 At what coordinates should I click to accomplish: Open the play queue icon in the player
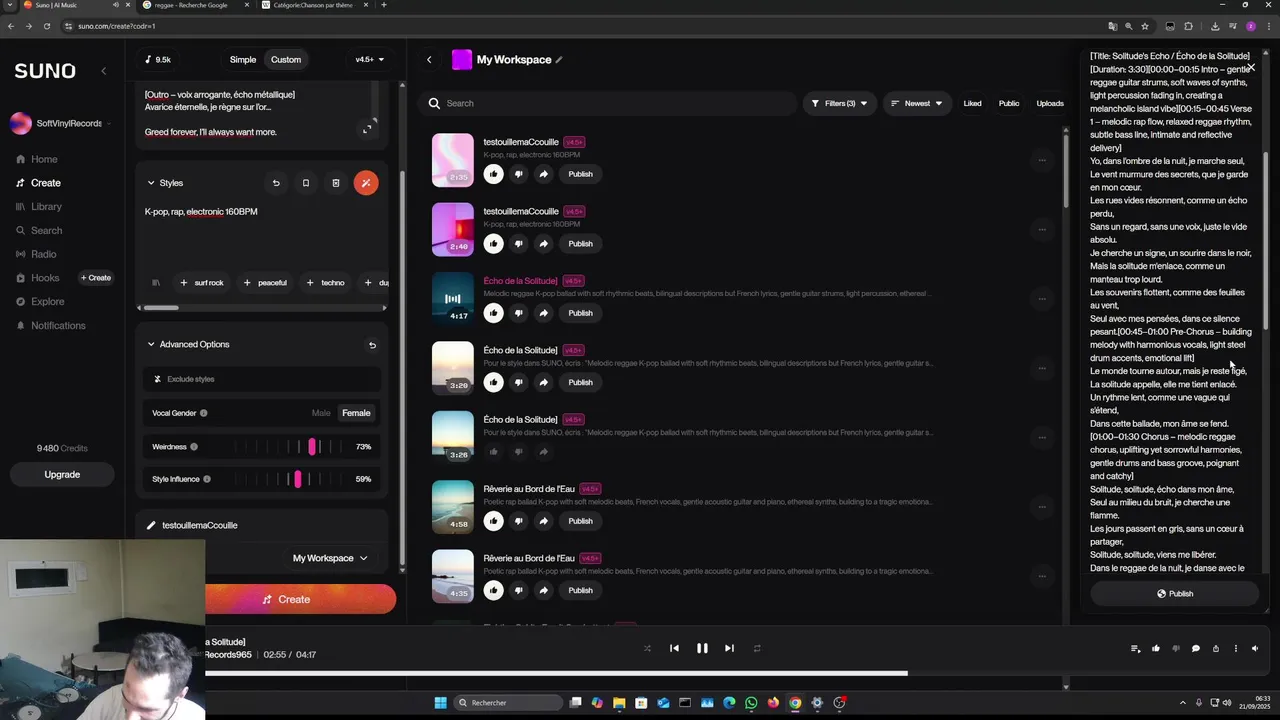click(1135, 648)
